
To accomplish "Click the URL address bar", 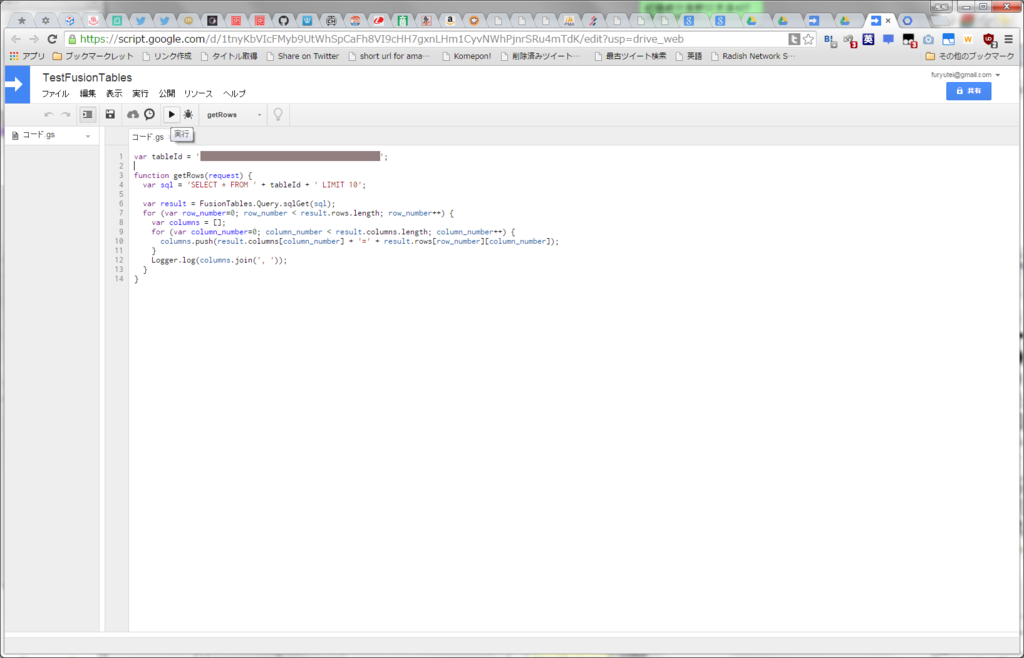I will 424,39.
